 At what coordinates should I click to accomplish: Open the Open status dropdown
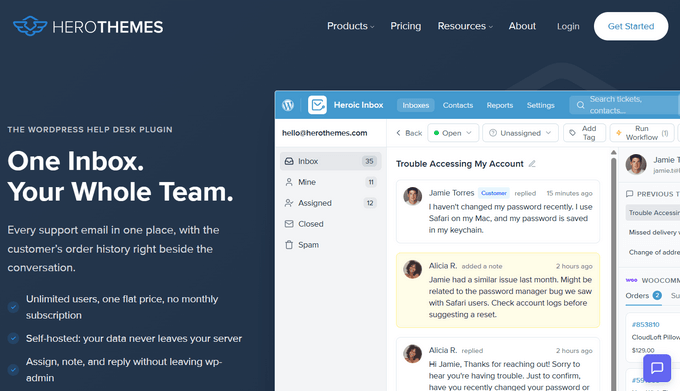453,133
